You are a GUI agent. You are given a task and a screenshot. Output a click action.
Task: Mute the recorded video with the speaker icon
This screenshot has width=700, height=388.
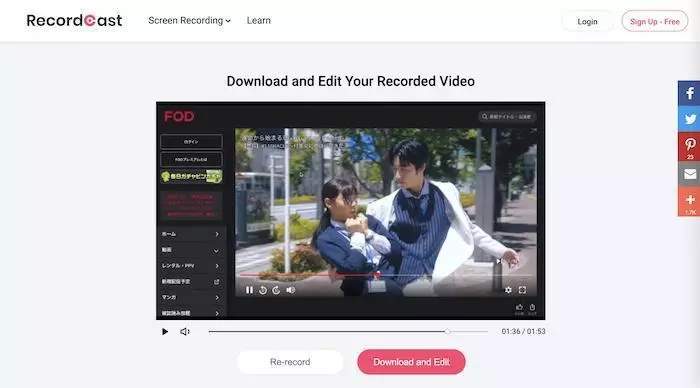(185, 332)
